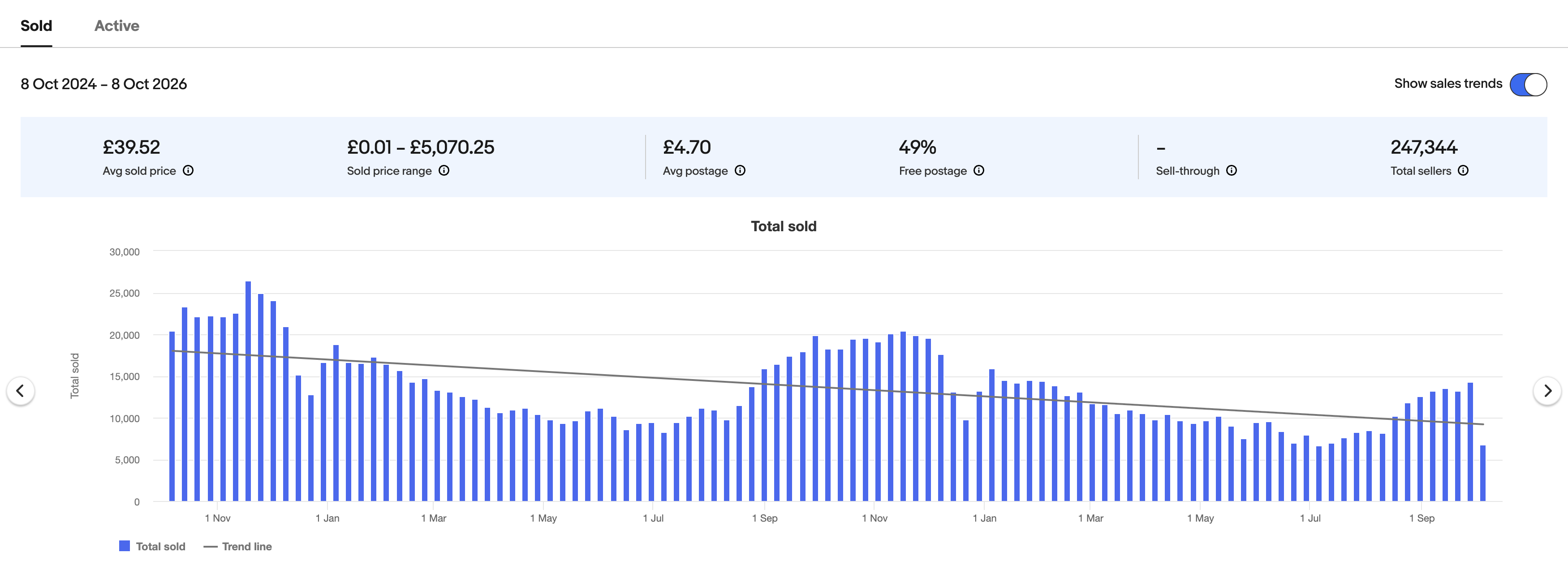Click the Sell-through label text

click(x=1188, y=171)
